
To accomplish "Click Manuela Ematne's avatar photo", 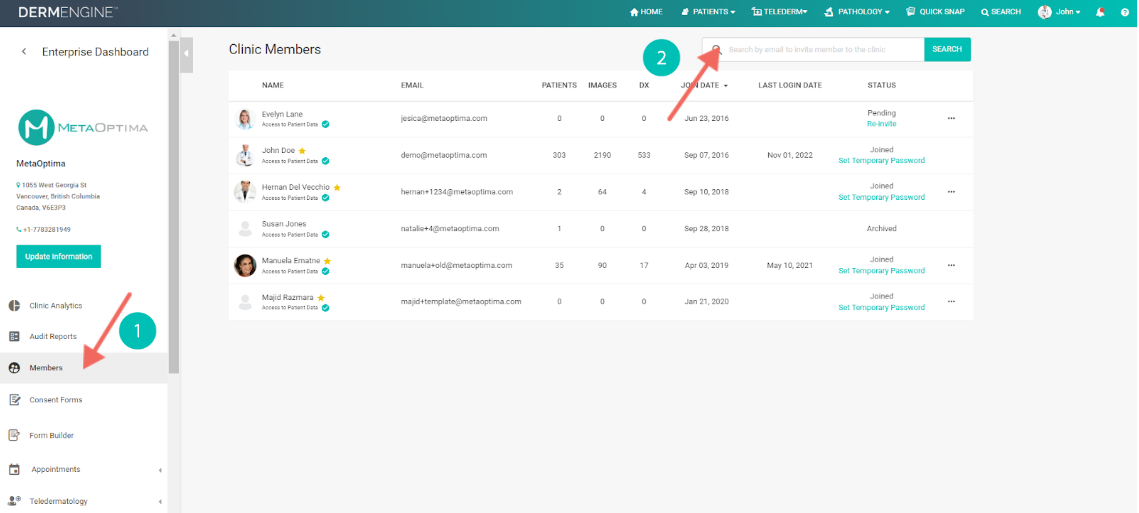I will pyautogui.click(x=245, y=265).
